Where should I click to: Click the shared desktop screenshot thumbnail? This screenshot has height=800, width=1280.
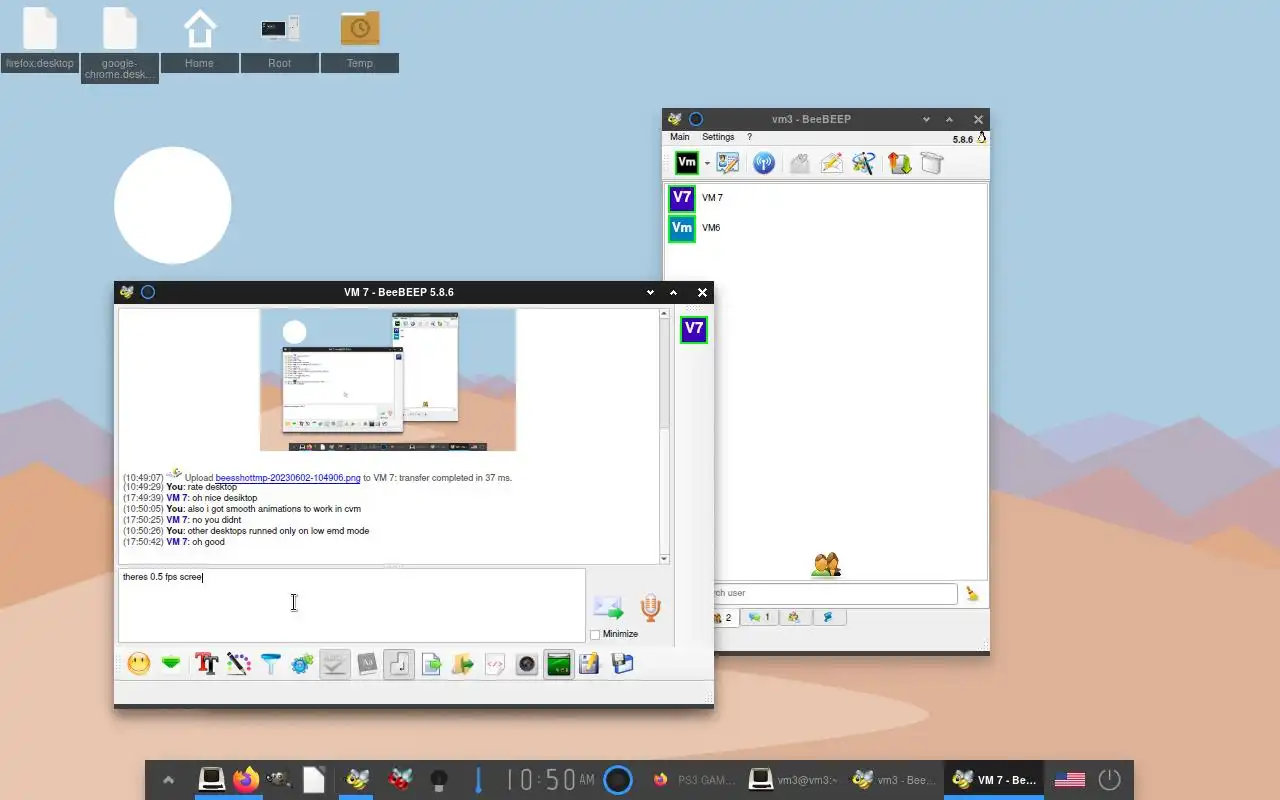coord(388,380)
